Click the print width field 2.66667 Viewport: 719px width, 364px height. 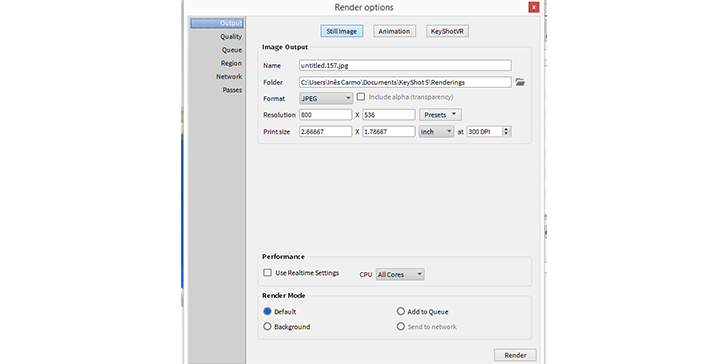tap(326, 132)
